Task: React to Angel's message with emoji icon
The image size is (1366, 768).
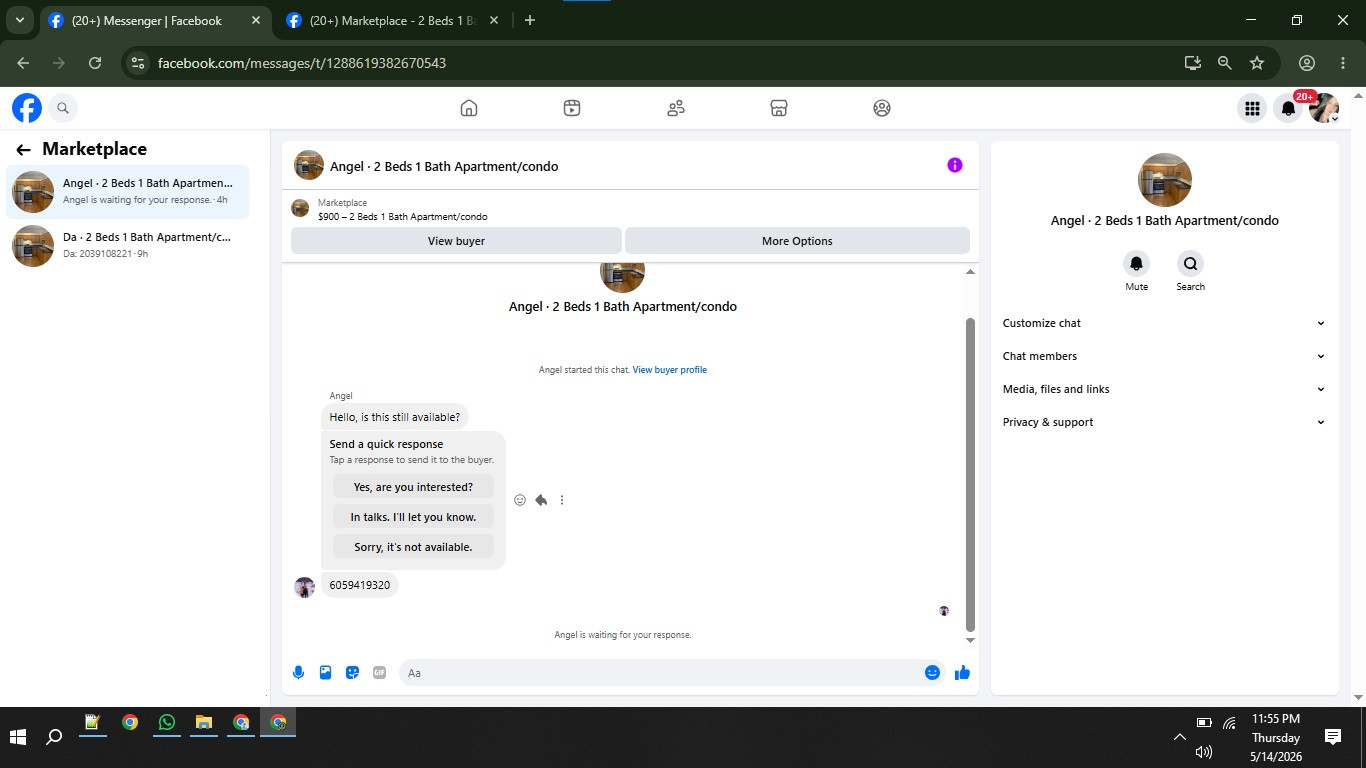Action: coord(520,500)
